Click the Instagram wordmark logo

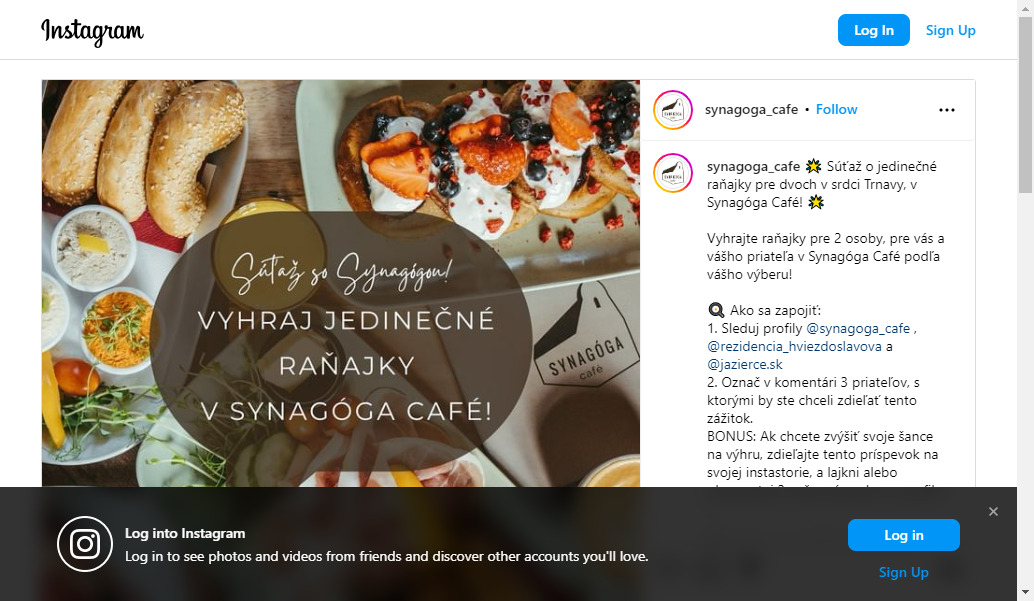click(92, 31)
